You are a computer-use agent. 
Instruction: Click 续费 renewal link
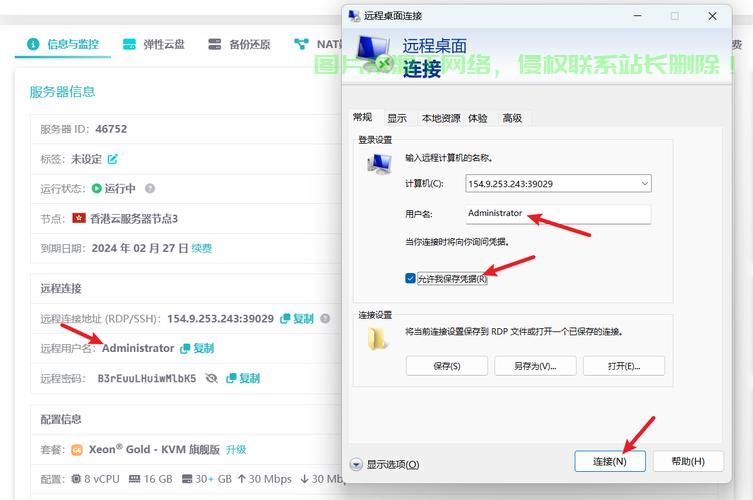pyautogui.click(x=202, y=248)
